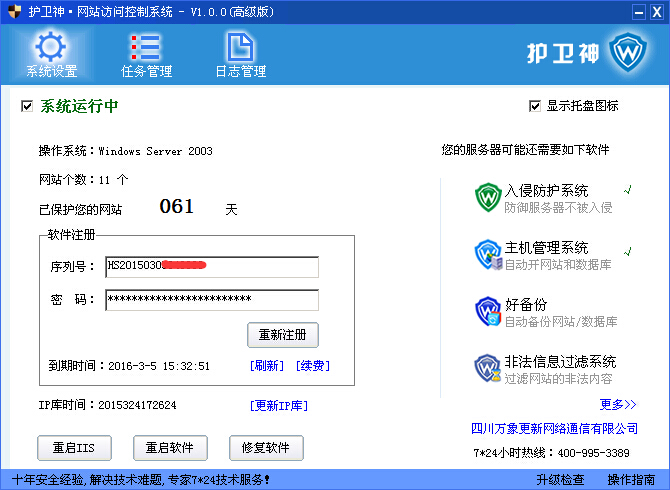Click into the 密码 input field
This screenshot has height=490, width=670.
[x=212, y=300]
